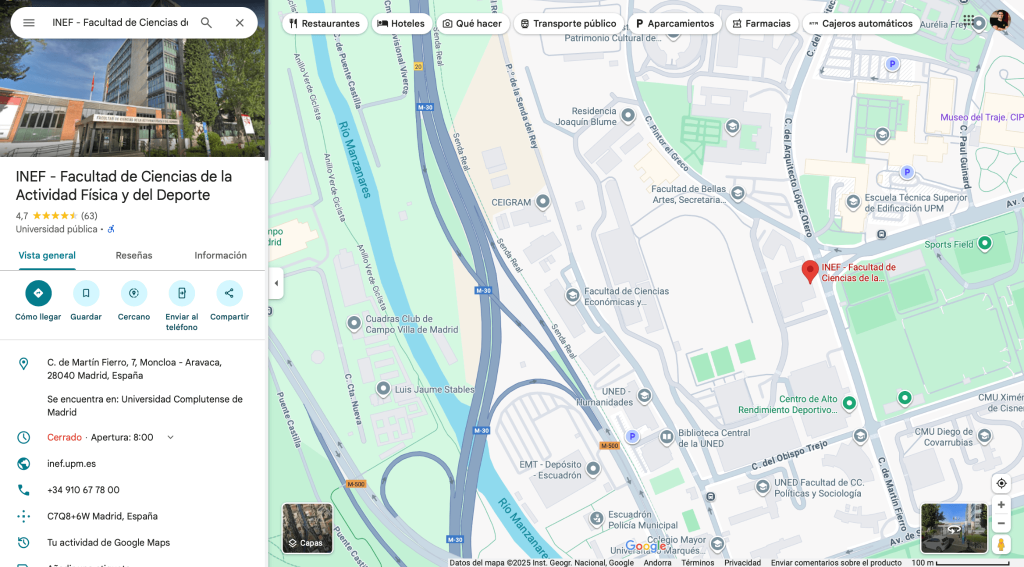1024x567 pixels.
Task: Select the Cajeros automáticos chip
Action: (861, 24)
